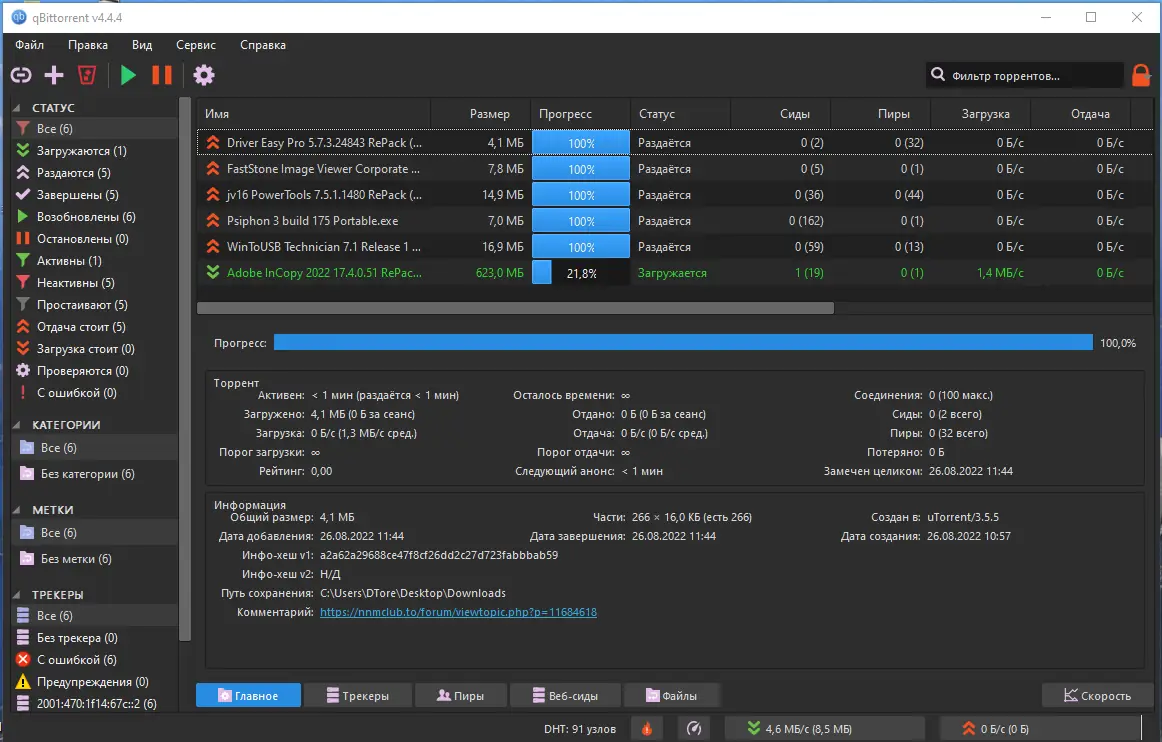
Task: Collapse the МЕТКИ section
Action: tap(17, 510)
